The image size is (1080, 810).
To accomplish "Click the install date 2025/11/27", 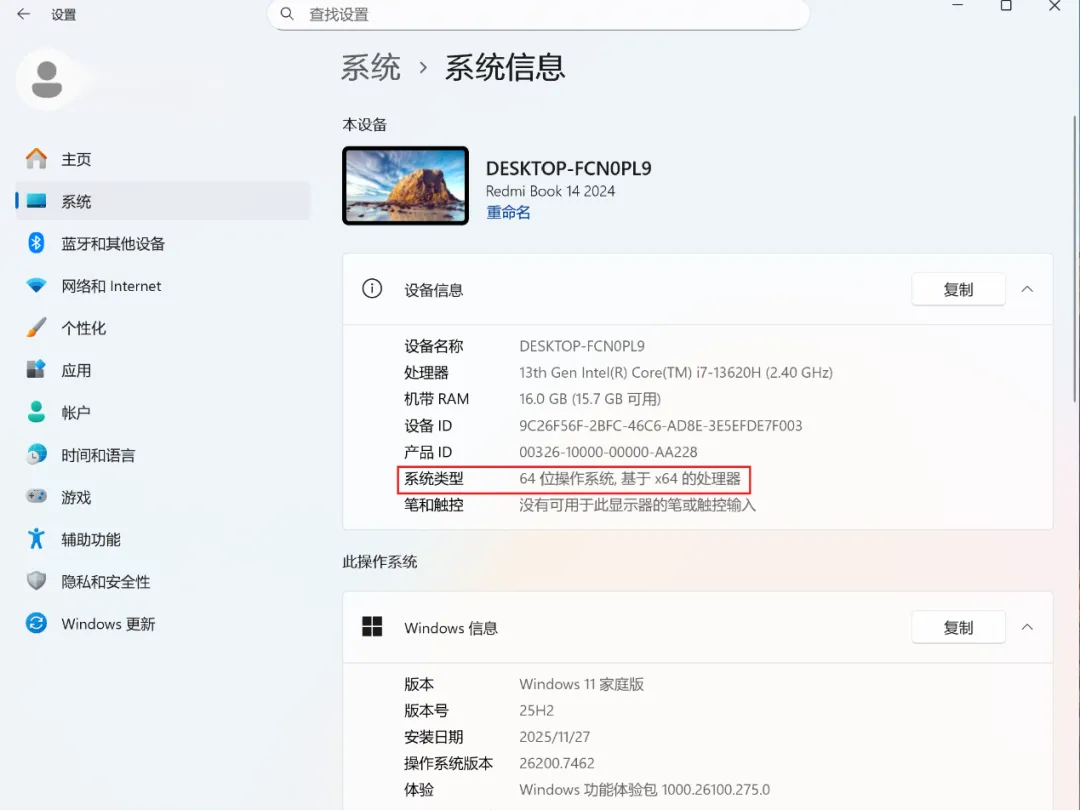I will click(554, 737).
